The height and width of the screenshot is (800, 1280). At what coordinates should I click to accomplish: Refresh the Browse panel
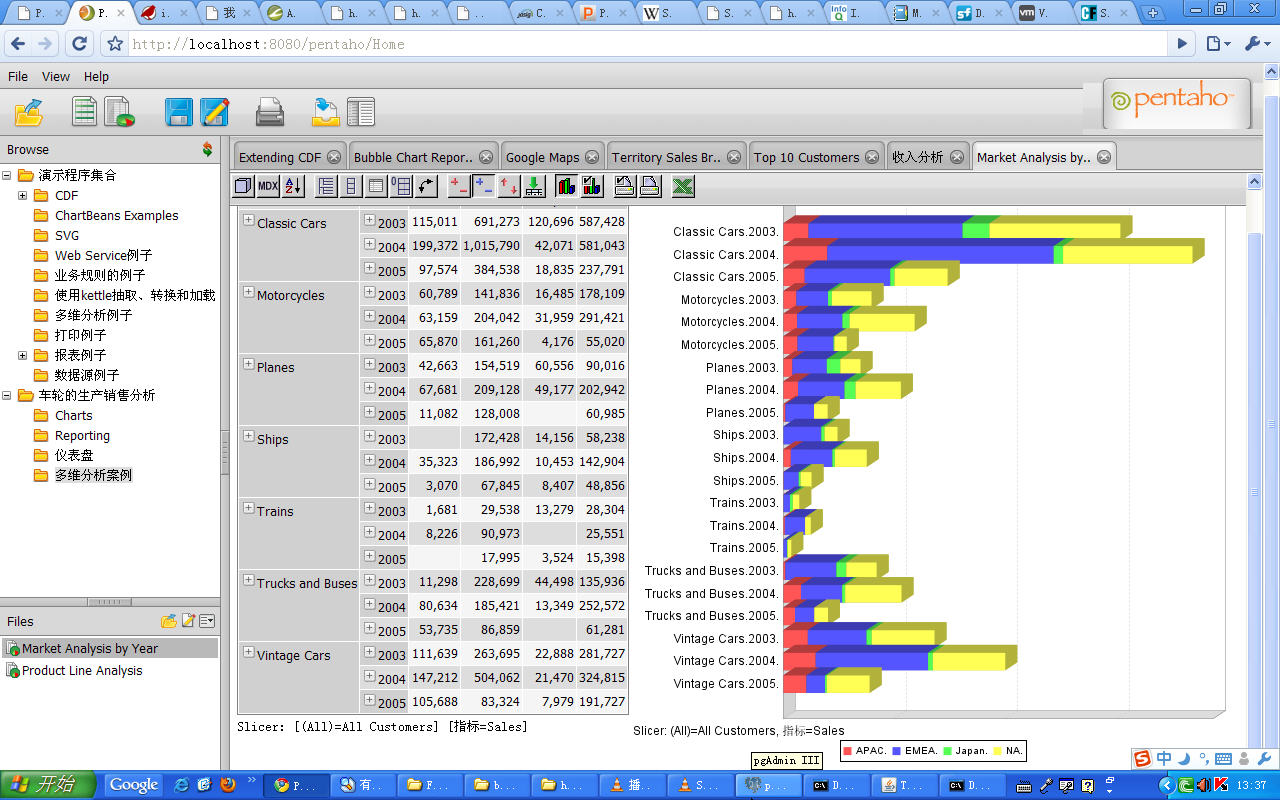click(207, 150)
